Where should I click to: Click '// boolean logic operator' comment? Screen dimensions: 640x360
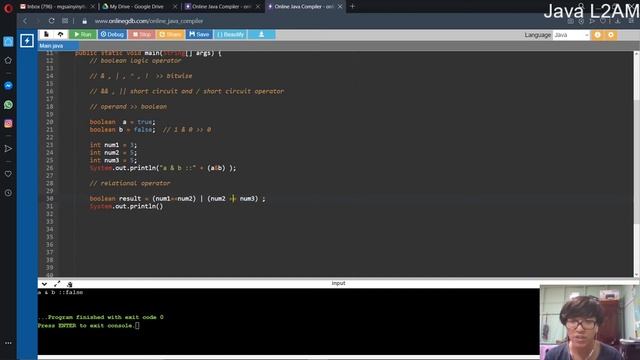tap(135, 60)
